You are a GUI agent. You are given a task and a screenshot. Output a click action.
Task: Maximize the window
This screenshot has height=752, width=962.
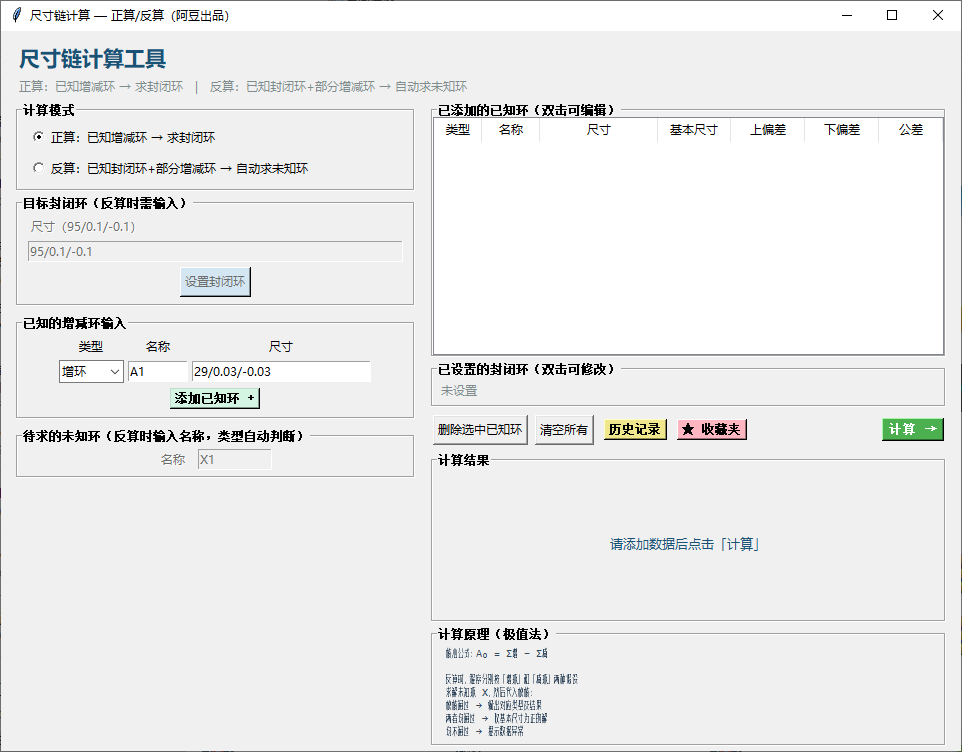pyautogui.click(x=892, y=15)
